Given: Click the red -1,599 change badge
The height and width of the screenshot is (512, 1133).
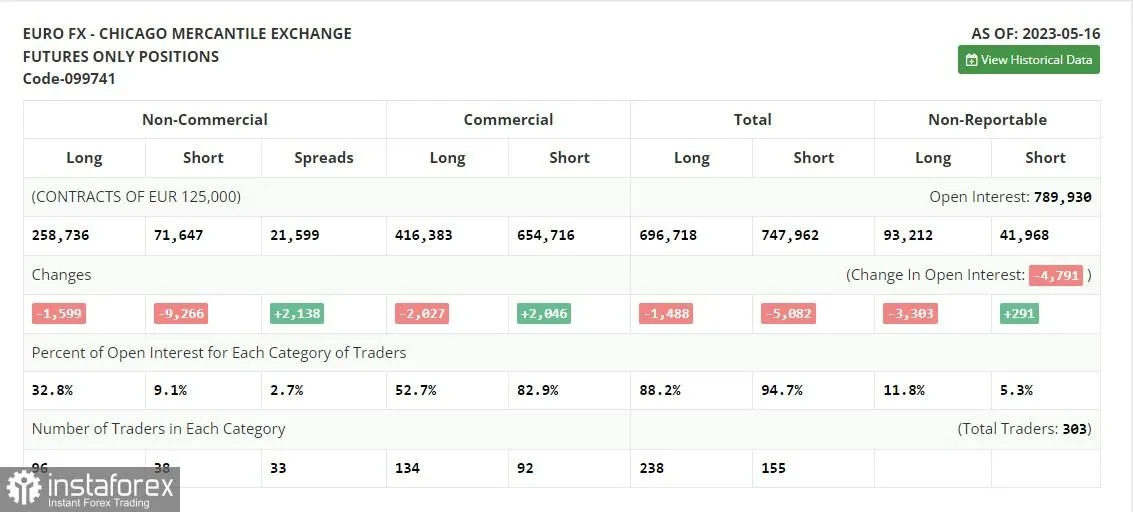Looking at the screenshot, I should 59,313.
